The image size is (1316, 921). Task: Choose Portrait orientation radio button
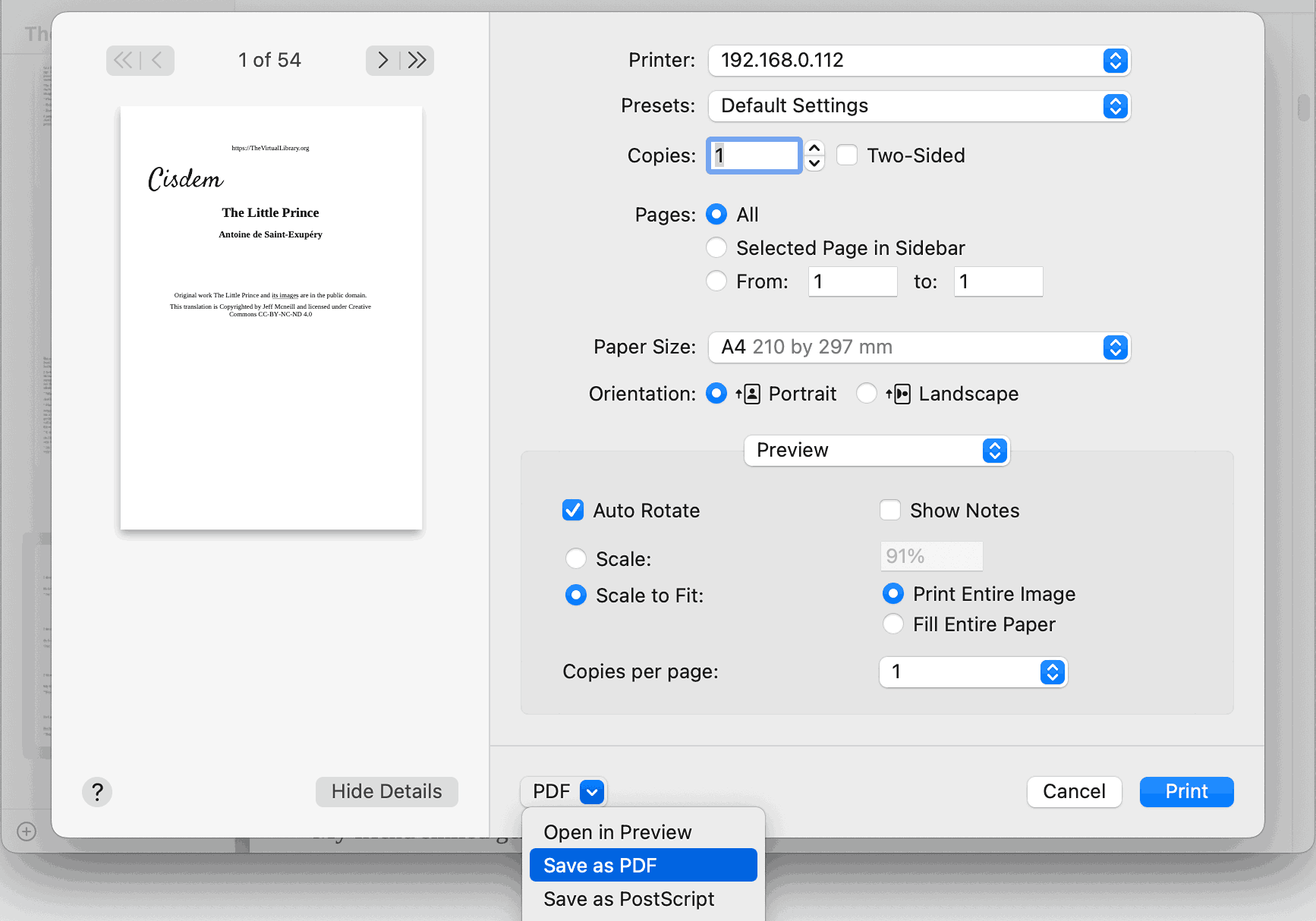(x=716, y=394)
